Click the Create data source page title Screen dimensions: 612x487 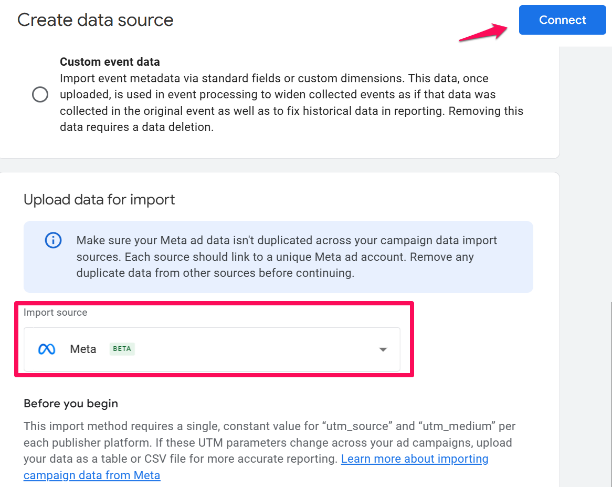tap(95, 20)
